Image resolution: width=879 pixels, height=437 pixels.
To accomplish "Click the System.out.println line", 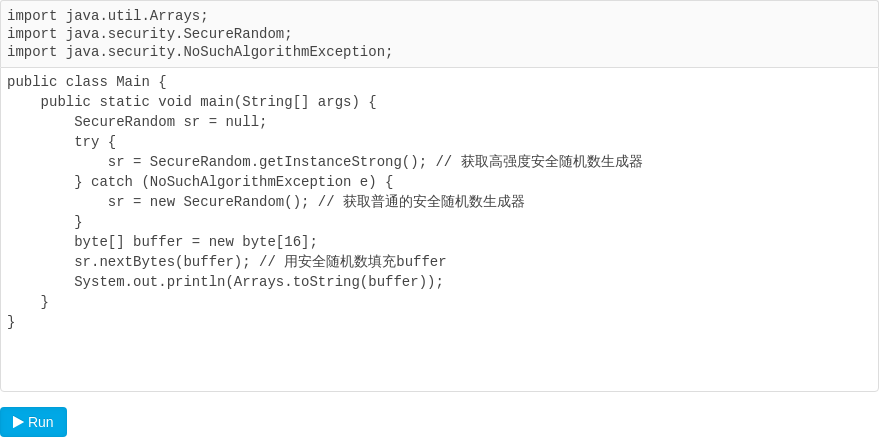I will 259,281.
